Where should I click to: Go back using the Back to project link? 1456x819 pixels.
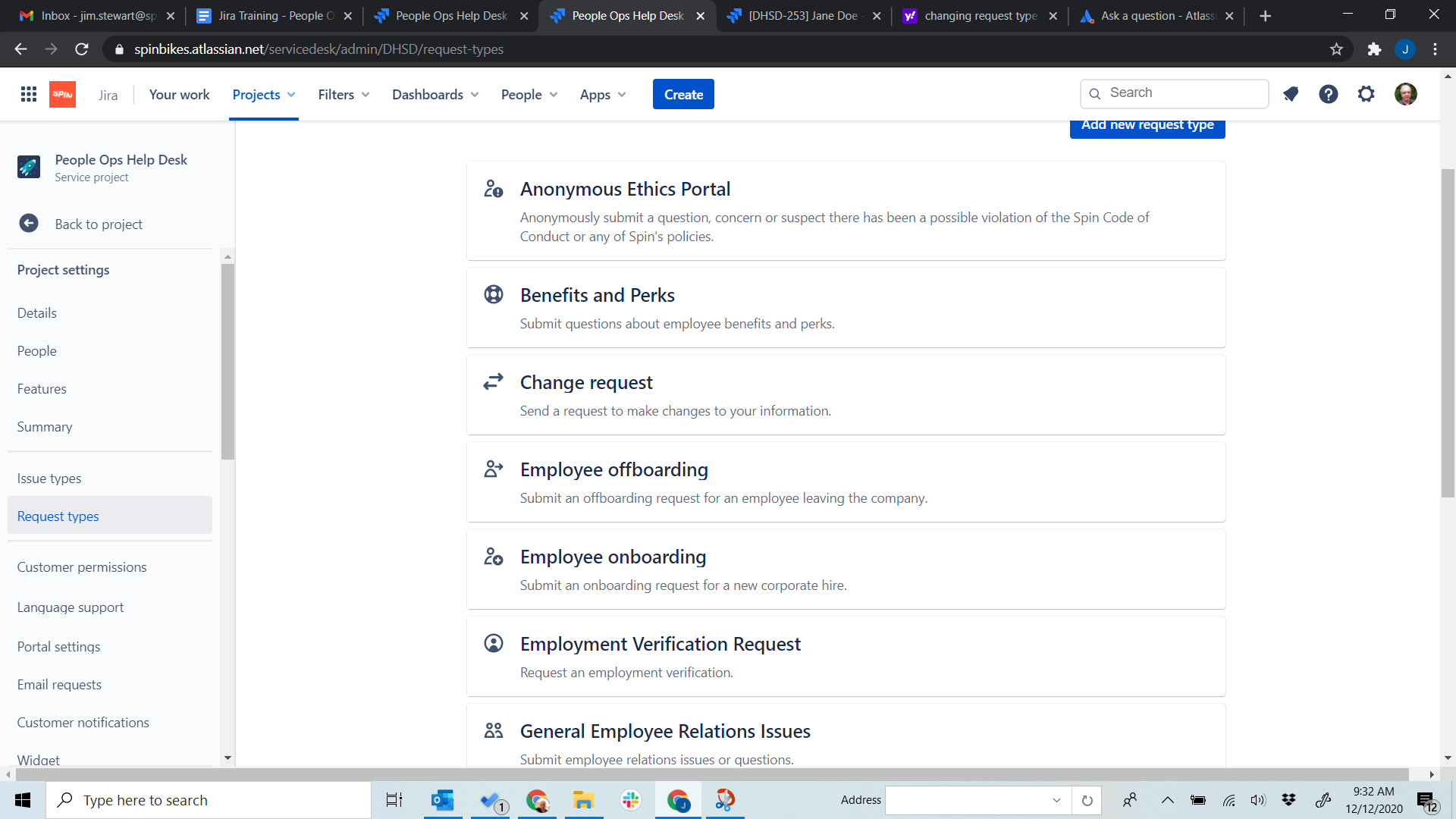[x=99, y=224]
